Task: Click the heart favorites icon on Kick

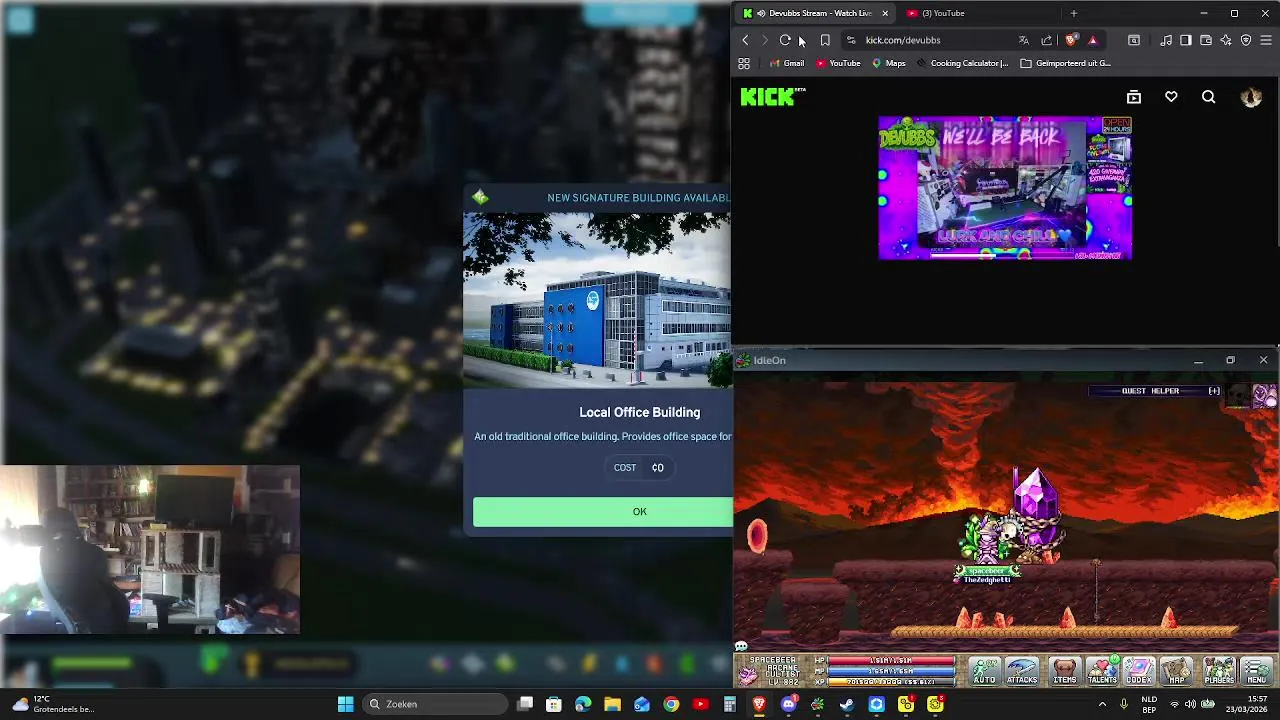Action: point(1171,97)
